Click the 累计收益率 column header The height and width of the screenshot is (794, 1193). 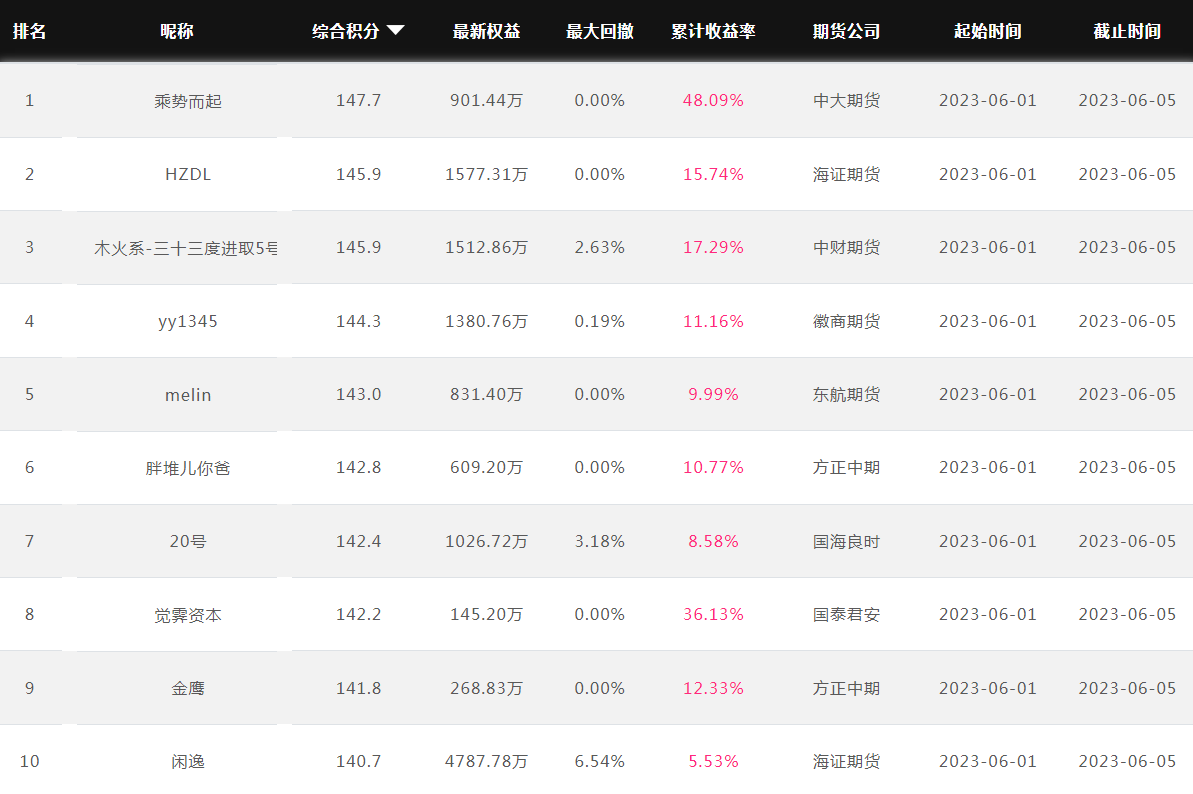[x=713, y=31]
